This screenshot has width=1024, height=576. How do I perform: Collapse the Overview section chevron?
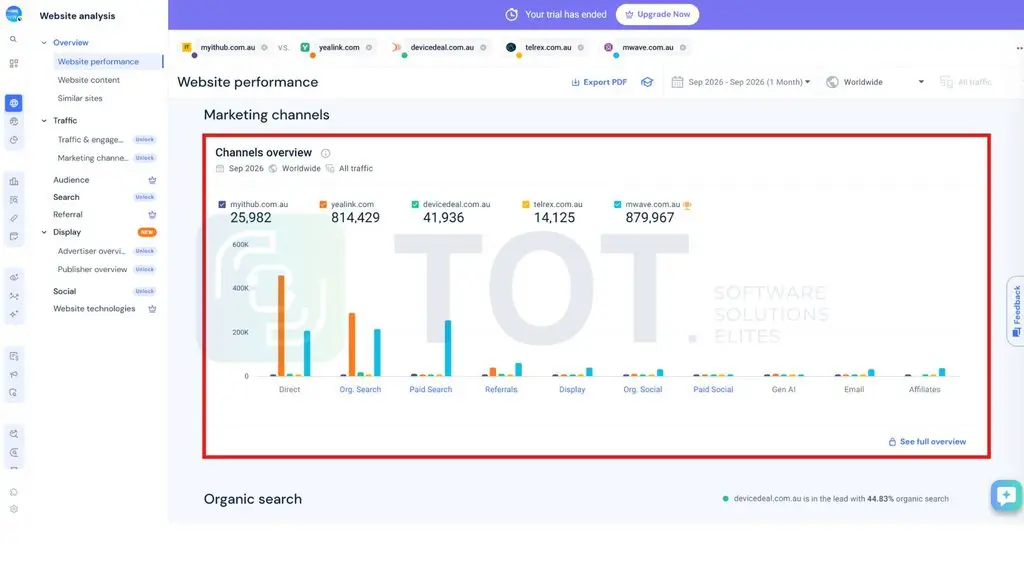click(44, 43)
